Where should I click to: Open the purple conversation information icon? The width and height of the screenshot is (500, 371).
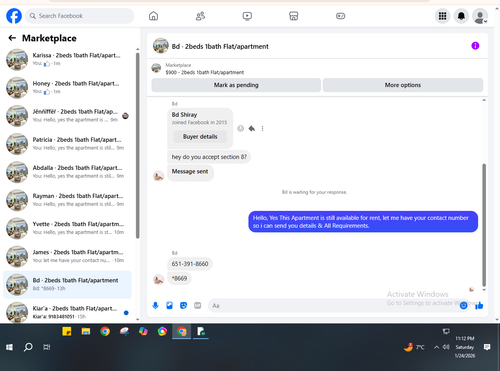[475, 46]
